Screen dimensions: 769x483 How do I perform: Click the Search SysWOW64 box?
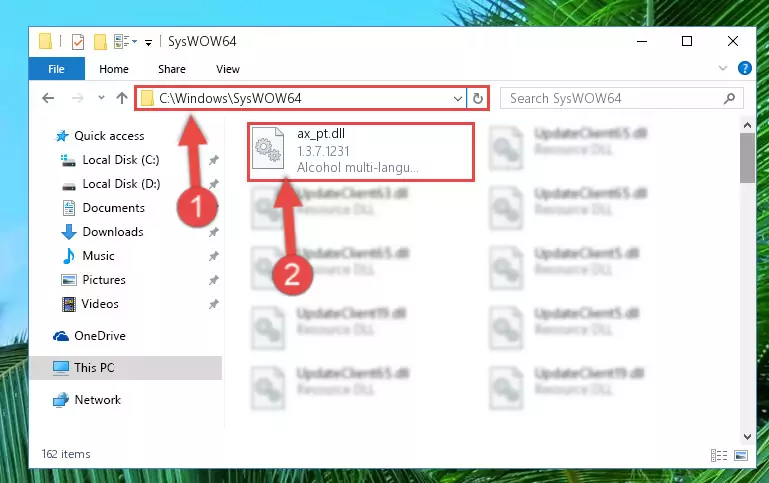[621, 99]
